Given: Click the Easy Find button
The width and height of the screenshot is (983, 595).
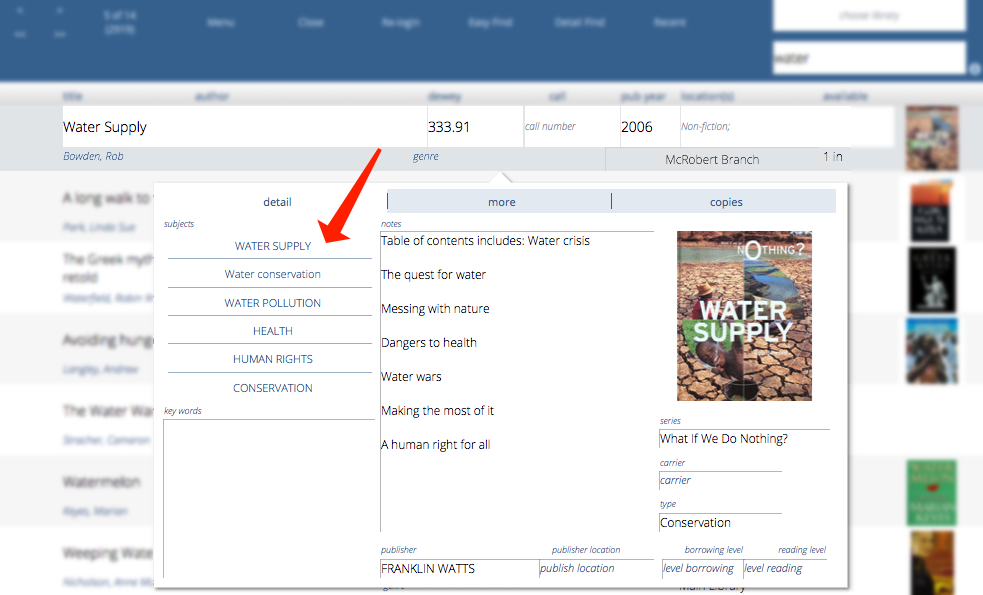Looking at the screenshot, I should (x=490, y=22).
